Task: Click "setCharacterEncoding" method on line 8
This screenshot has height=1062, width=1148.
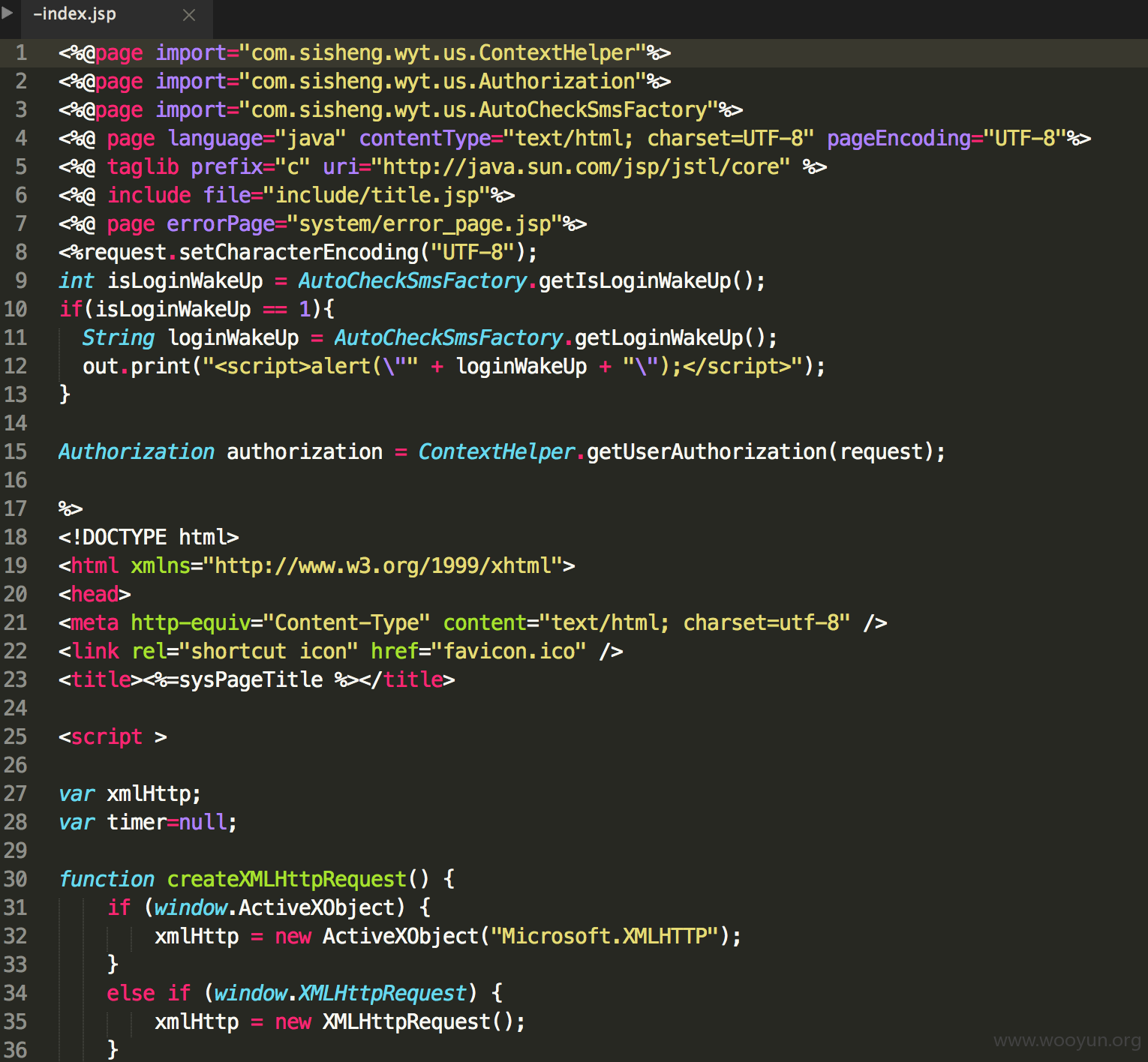Action: tap(299, 252)
